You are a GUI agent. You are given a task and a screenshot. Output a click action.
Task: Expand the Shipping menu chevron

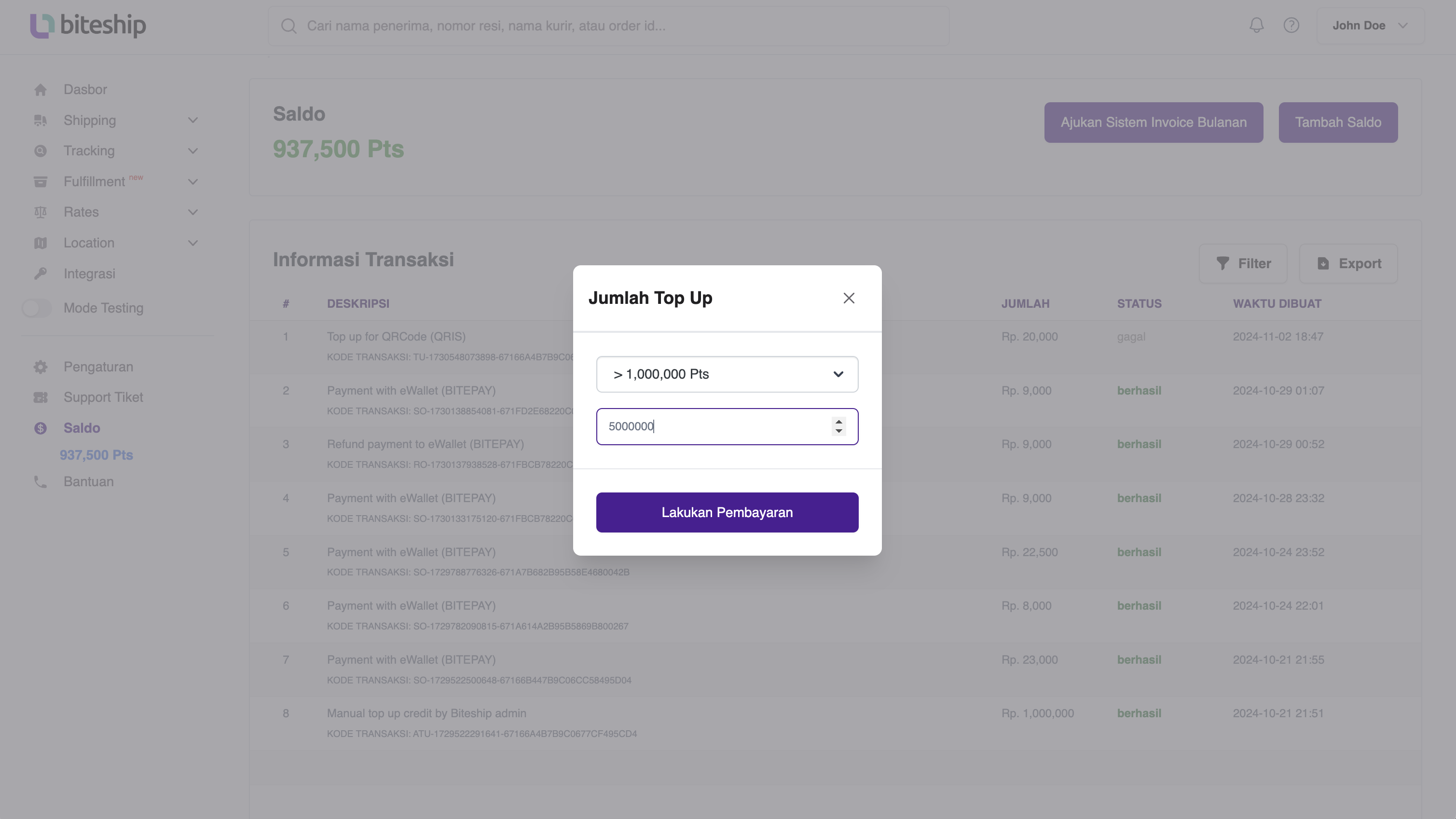coord(193,121)
